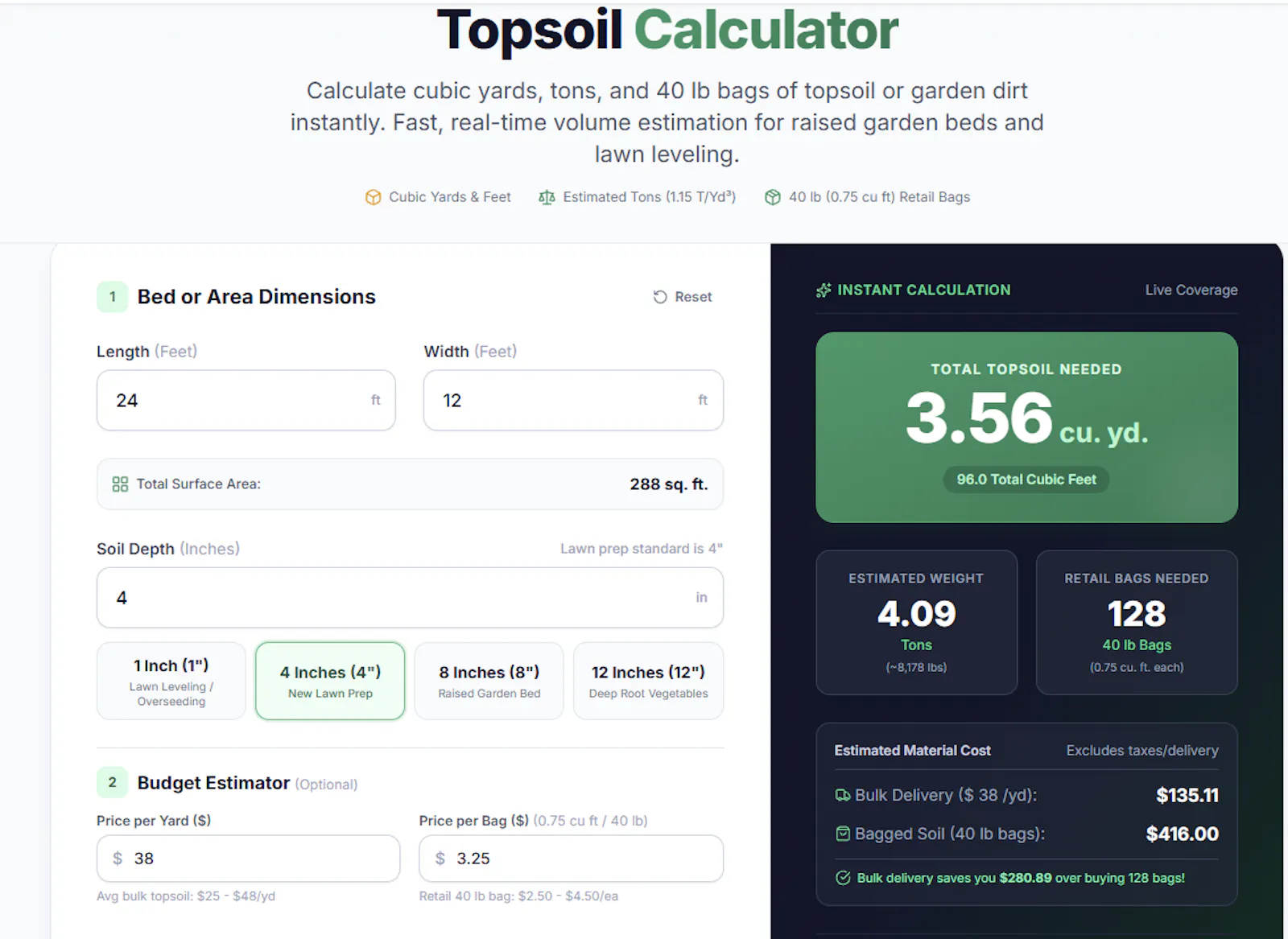Click the (~8,178 lbs) weight note

coord(916,667)
